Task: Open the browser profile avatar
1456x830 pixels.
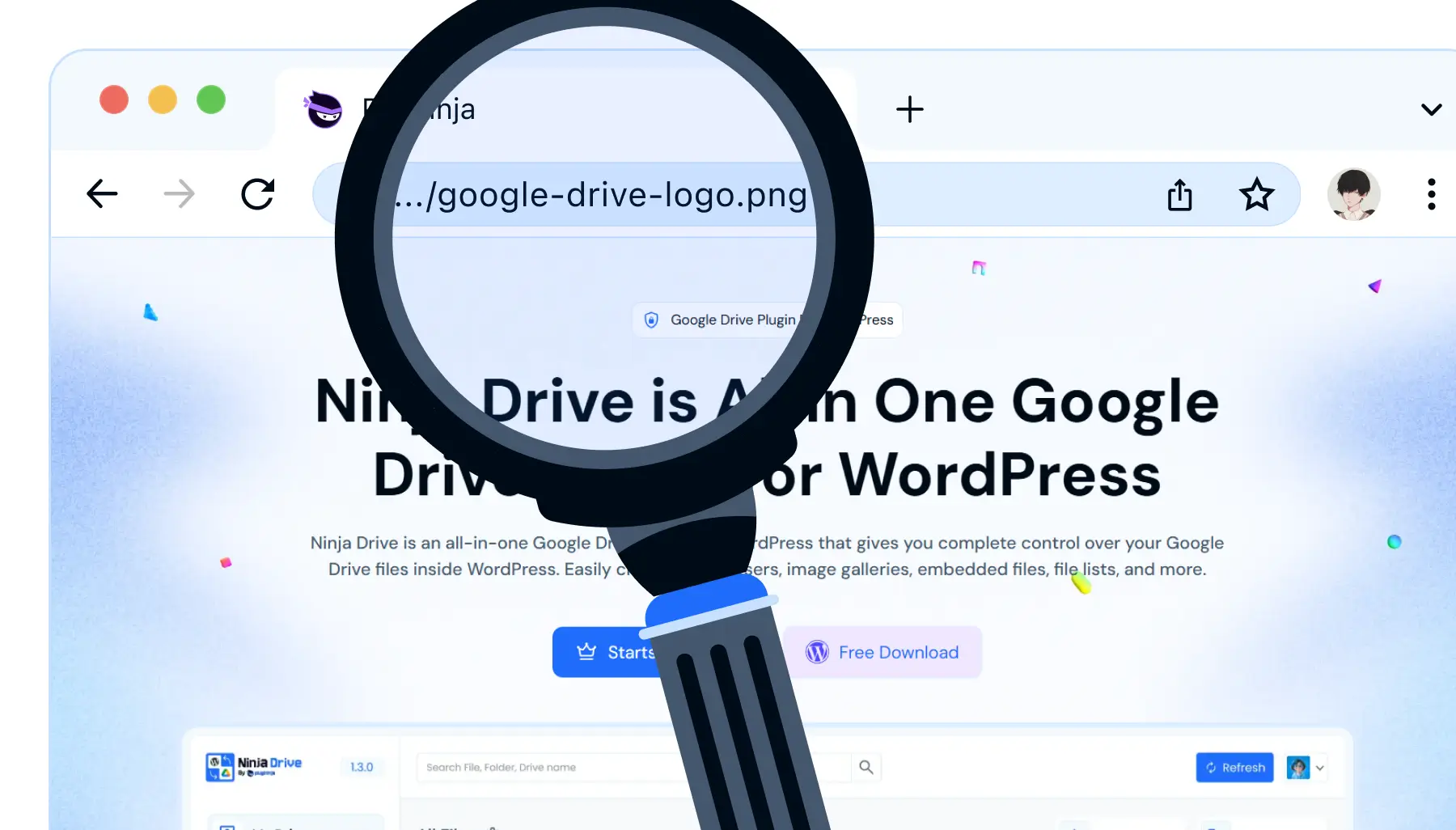Action: pyautogui.click(x=1353, y=194)
